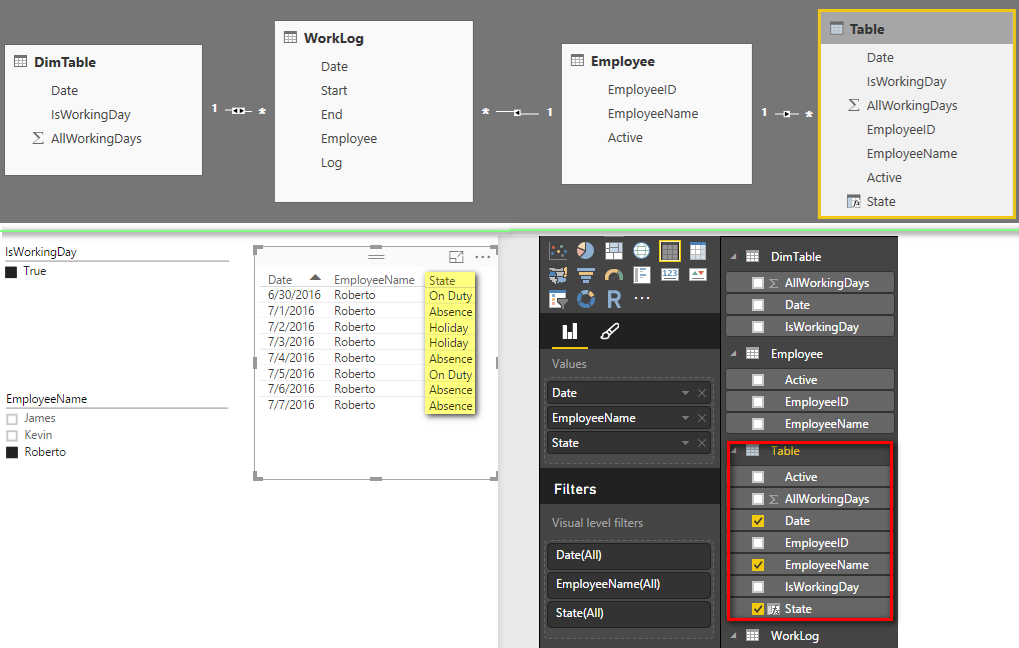
Task: Open table visual's more options ellipsis
Action: point(482,257)
